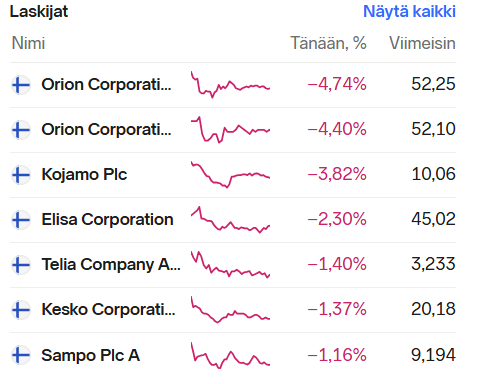477x384 pixels.
Task: Sort by the Tänään, % column header
Action: (x=328, y=43)
